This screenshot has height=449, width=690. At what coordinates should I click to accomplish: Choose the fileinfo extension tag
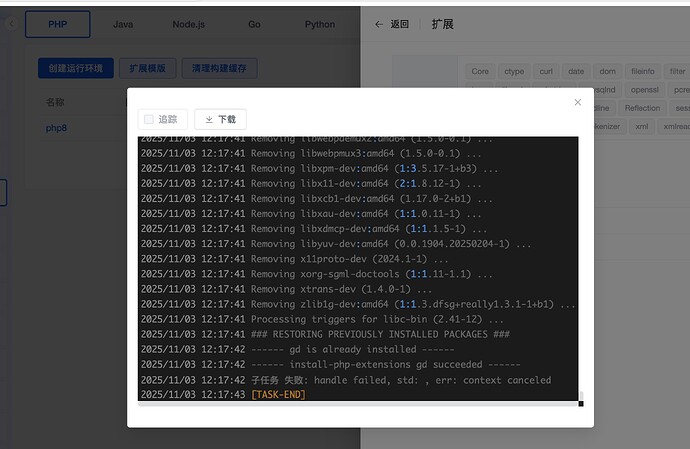point(642,72)
